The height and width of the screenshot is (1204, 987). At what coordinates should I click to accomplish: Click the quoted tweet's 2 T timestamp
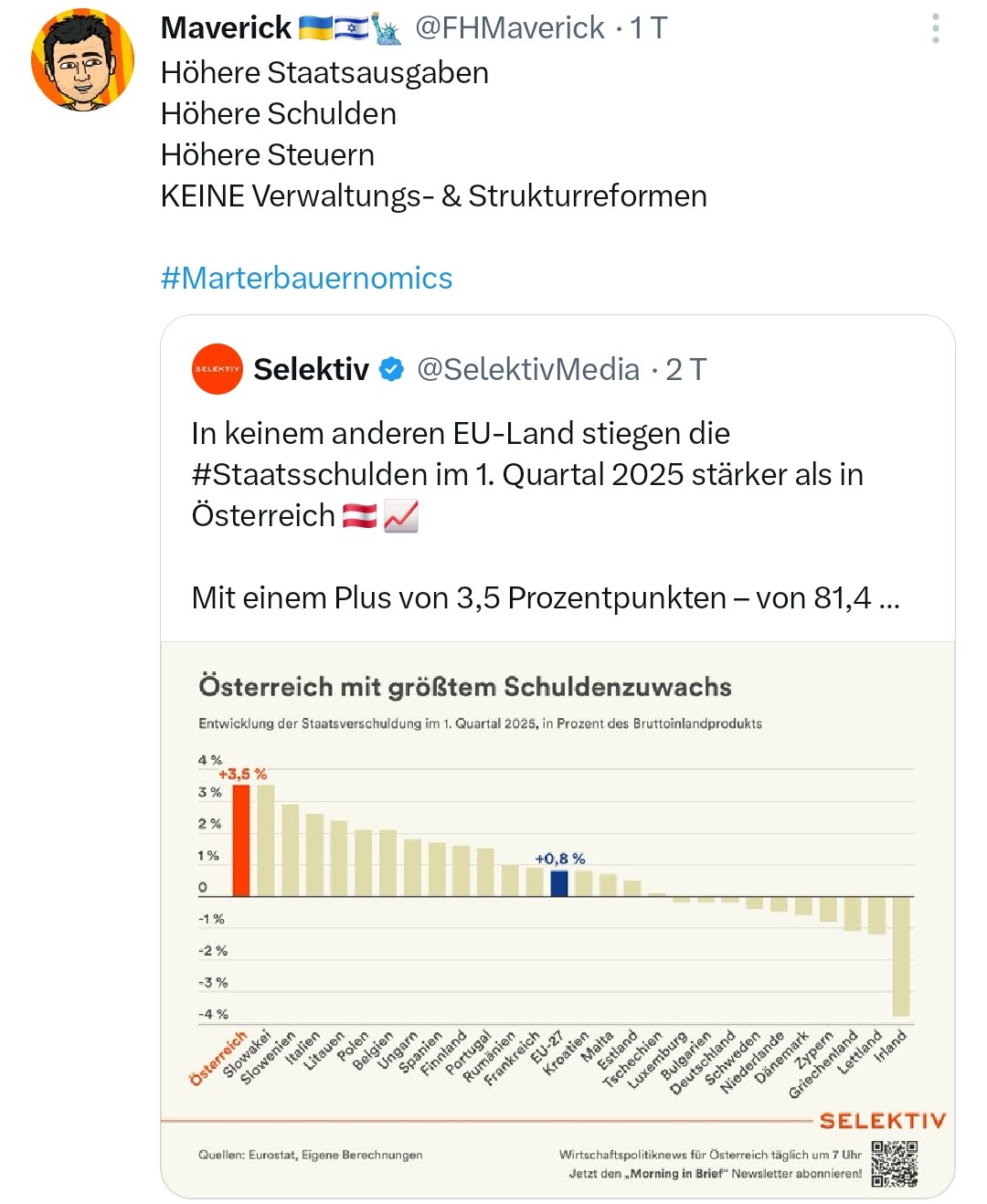click(685, 369)
